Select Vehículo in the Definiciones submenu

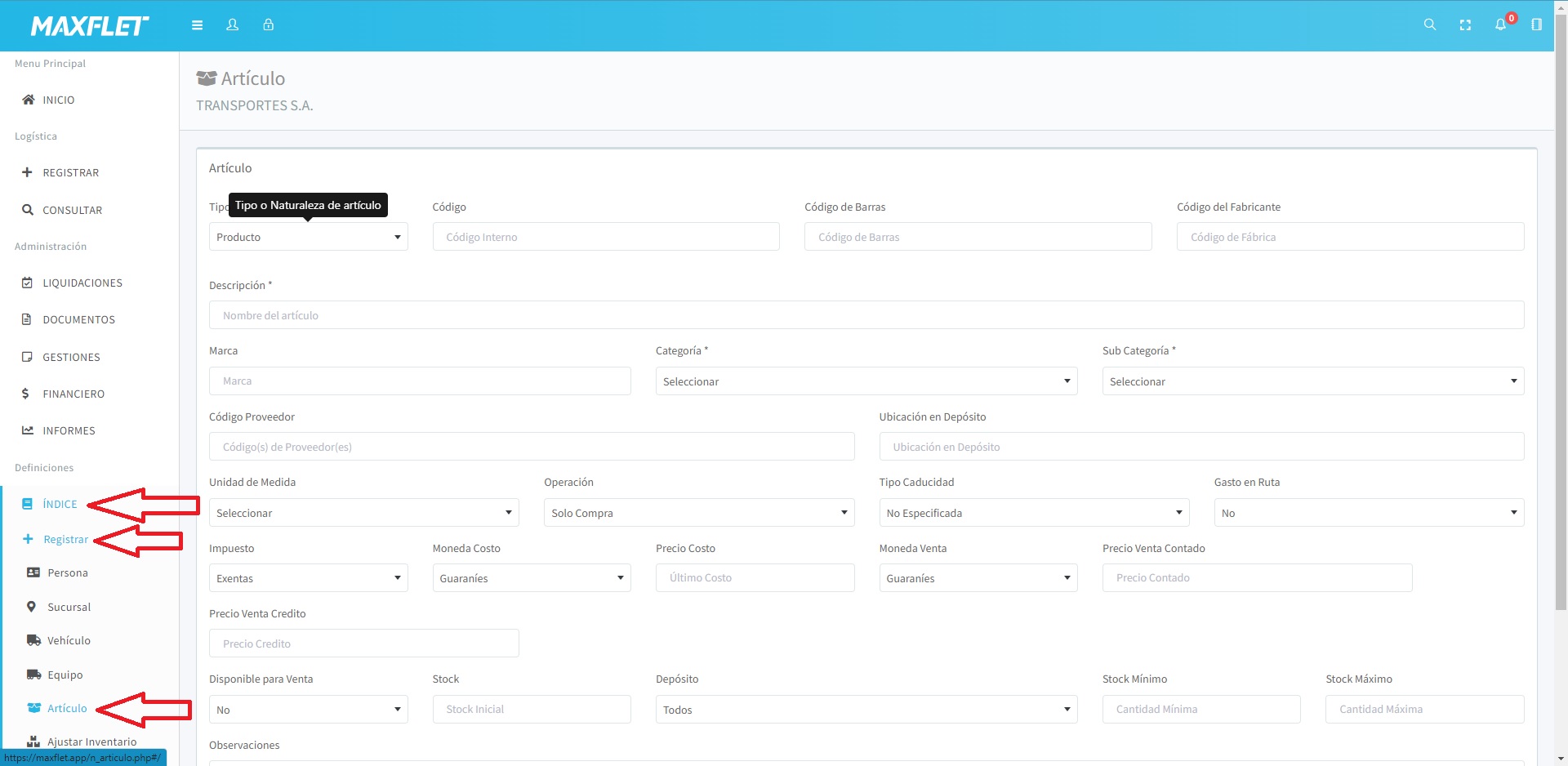(69, 641)
